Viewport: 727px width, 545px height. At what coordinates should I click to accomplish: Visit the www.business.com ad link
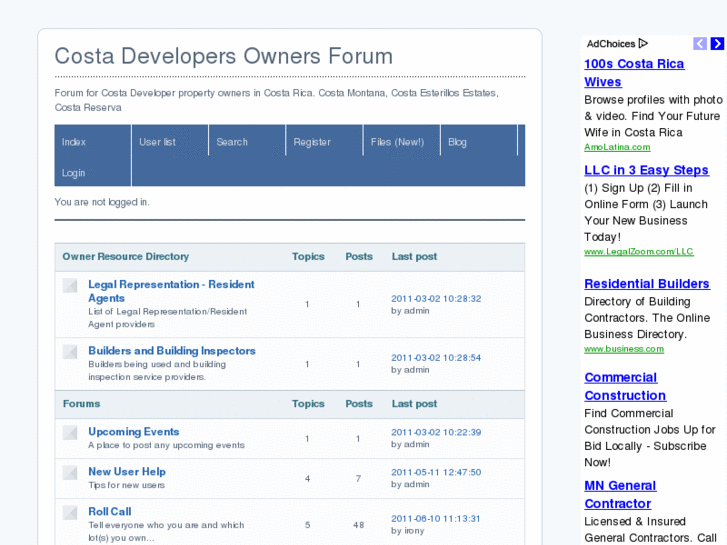pyautogui.click(x=624, y=349)
